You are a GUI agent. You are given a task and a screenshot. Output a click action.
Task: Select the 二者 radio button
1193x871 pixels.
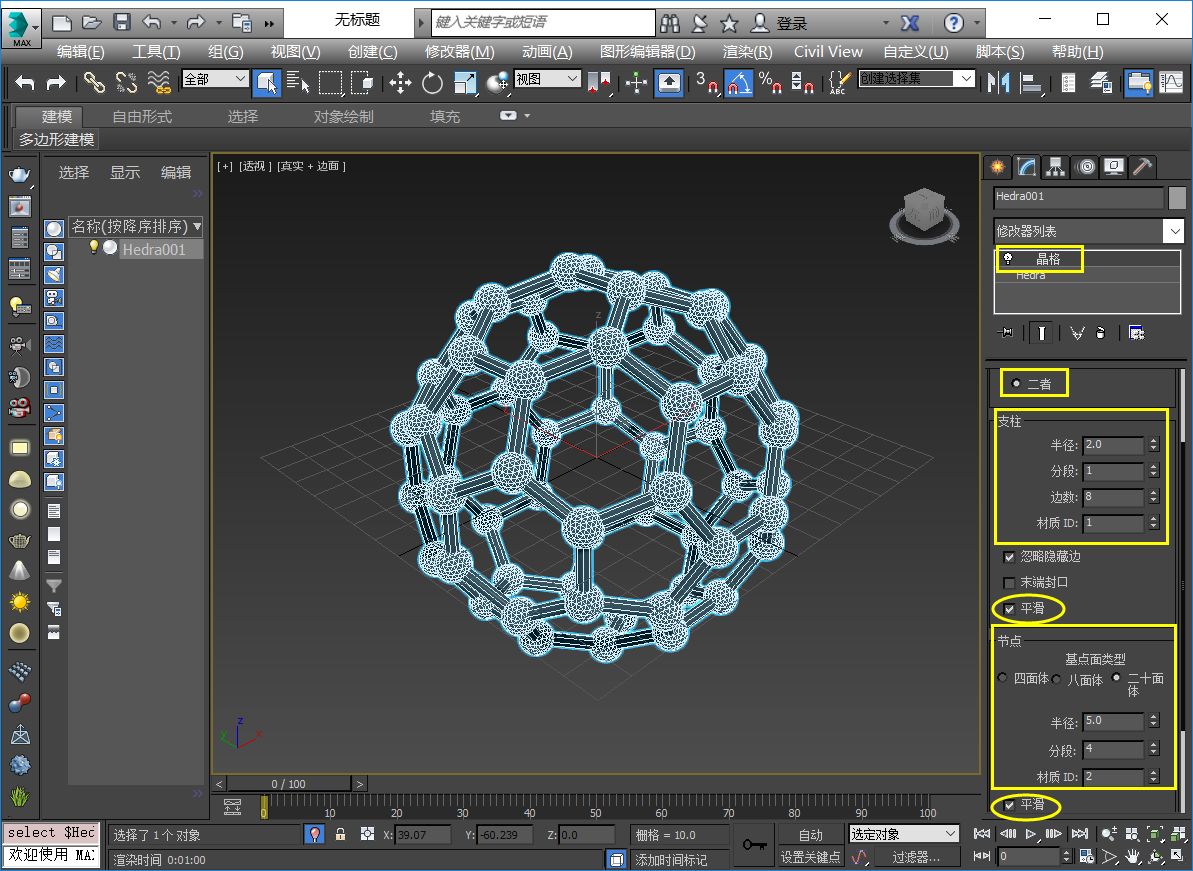coord(1016,383)
